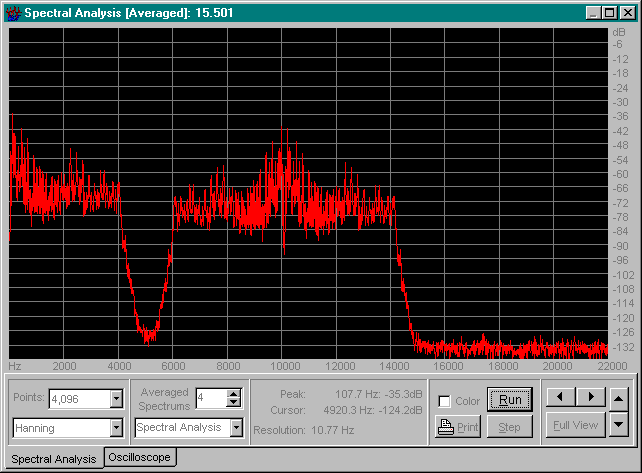The image size is (642, 473).
Task: Click the up arrow zoom button
Action: pyautogui.click(x=619, y=397)
